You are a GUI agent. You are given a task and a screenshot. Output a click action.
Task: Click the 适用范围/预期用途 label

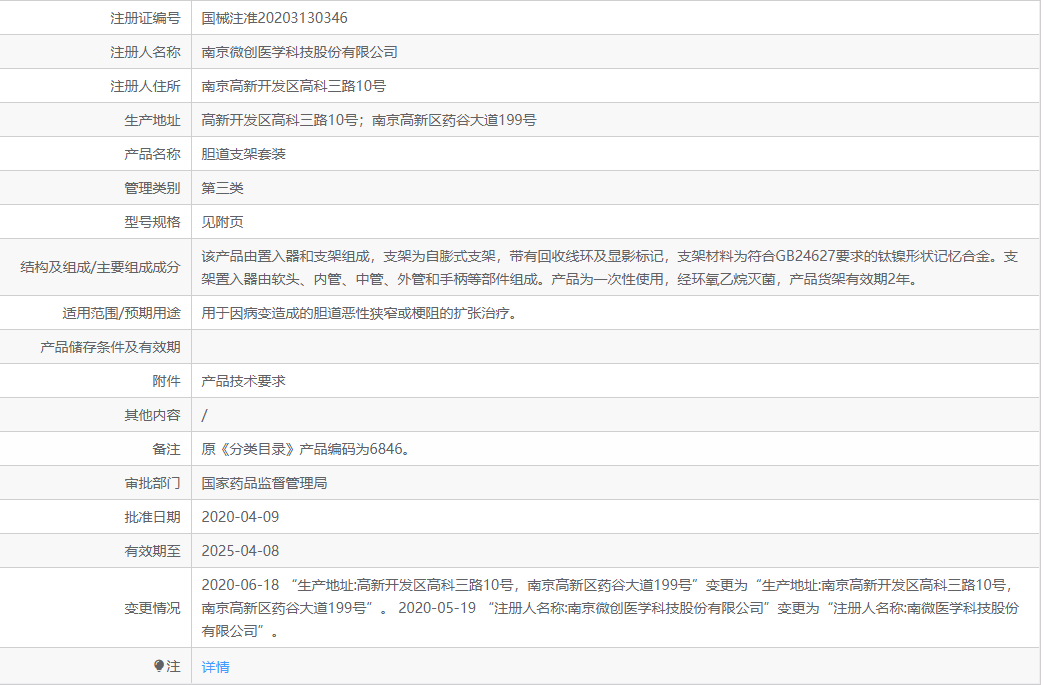tap(122, 313)
